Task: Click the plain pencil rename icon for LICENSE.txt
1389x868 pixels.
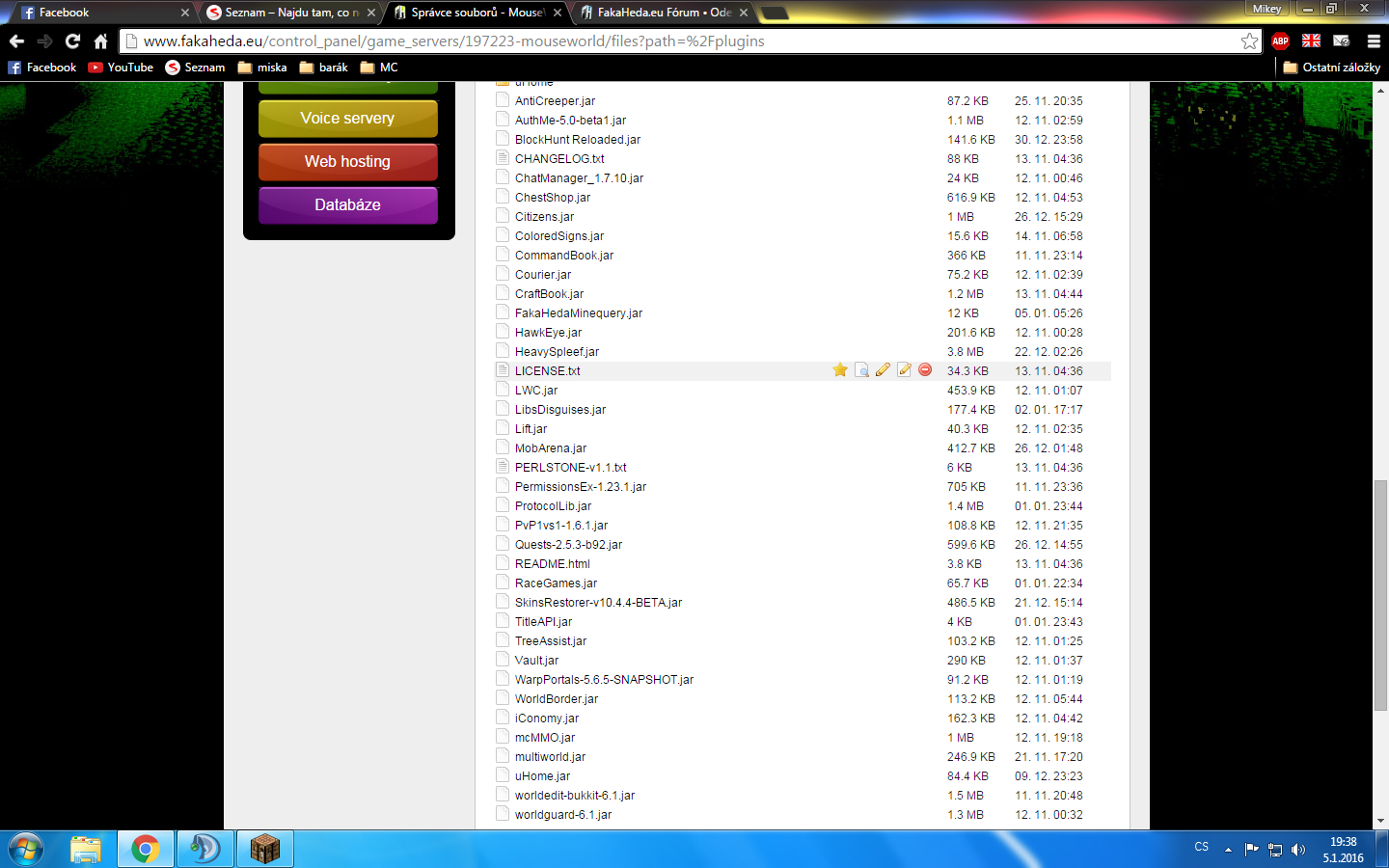Action: (883, 370)
